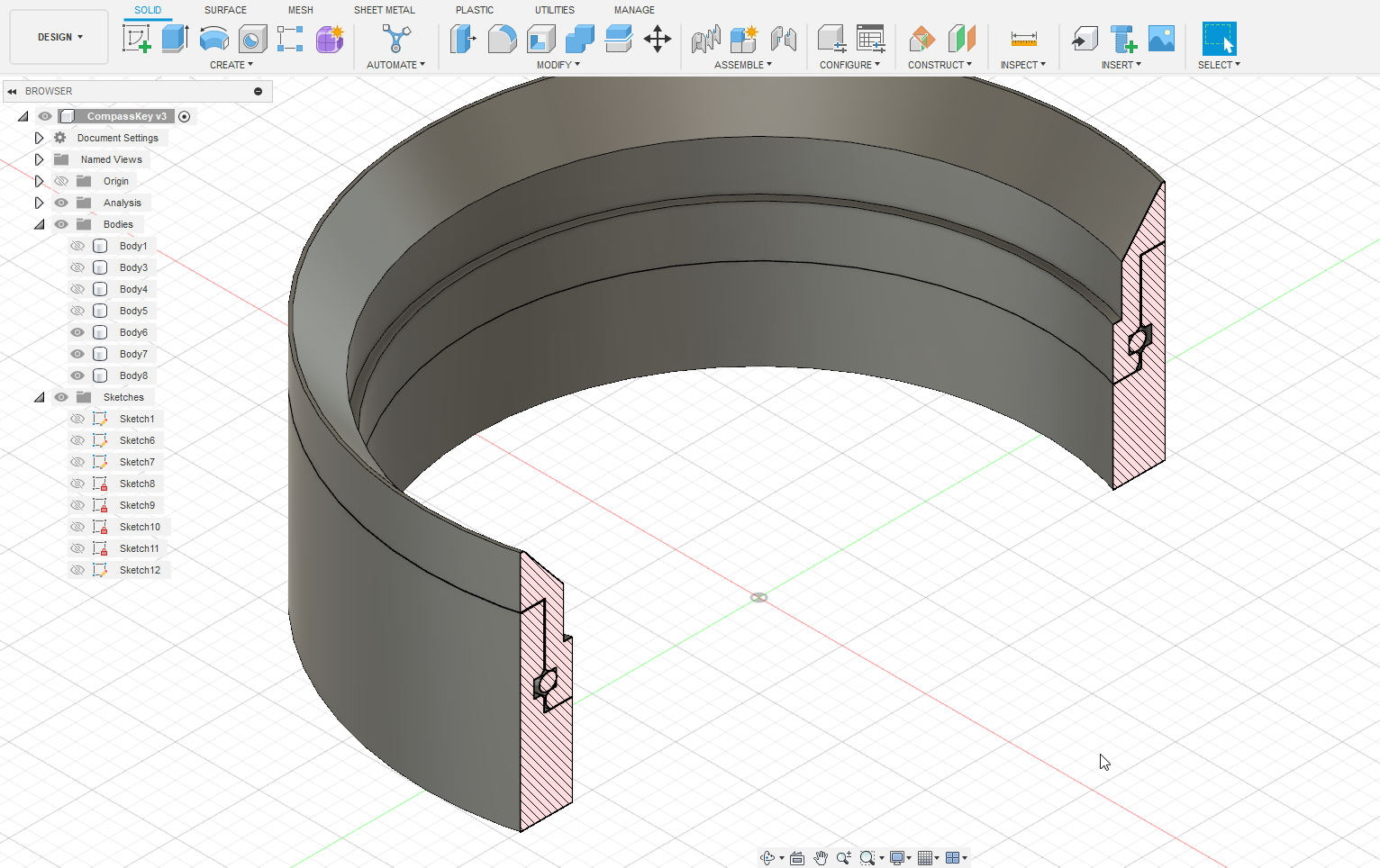
Task: Expand the Document Settings node
Action: click(39, 138)
